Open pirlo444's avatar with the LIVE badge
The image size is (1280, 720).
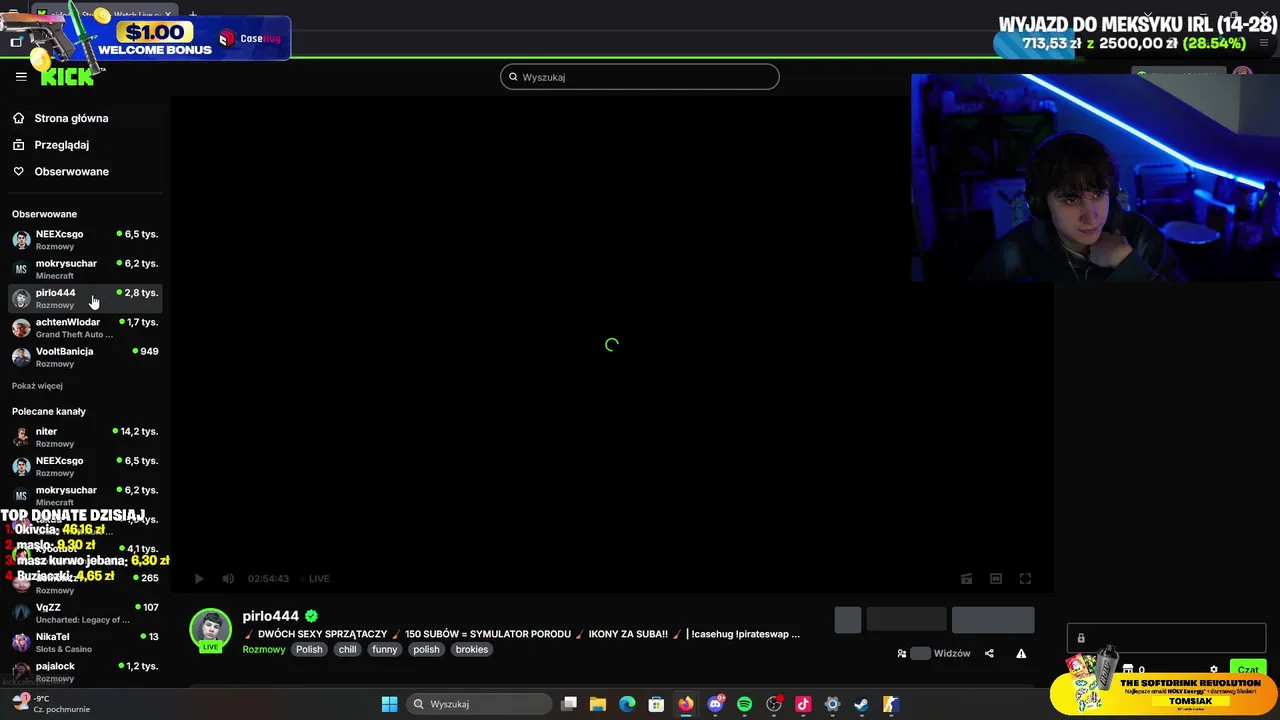click(210, 630)
